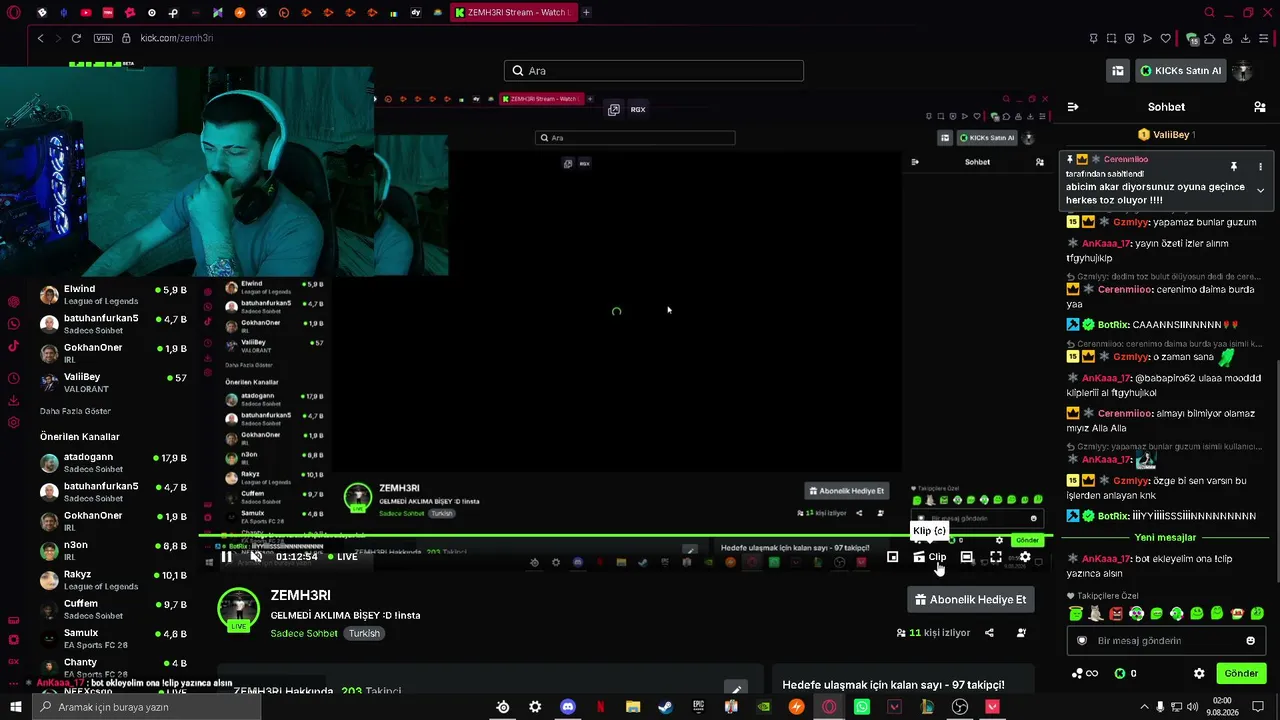Enter fullscreen video mode
The width and height of the screenshot is (1280, 720).
(x=996, y=557)
